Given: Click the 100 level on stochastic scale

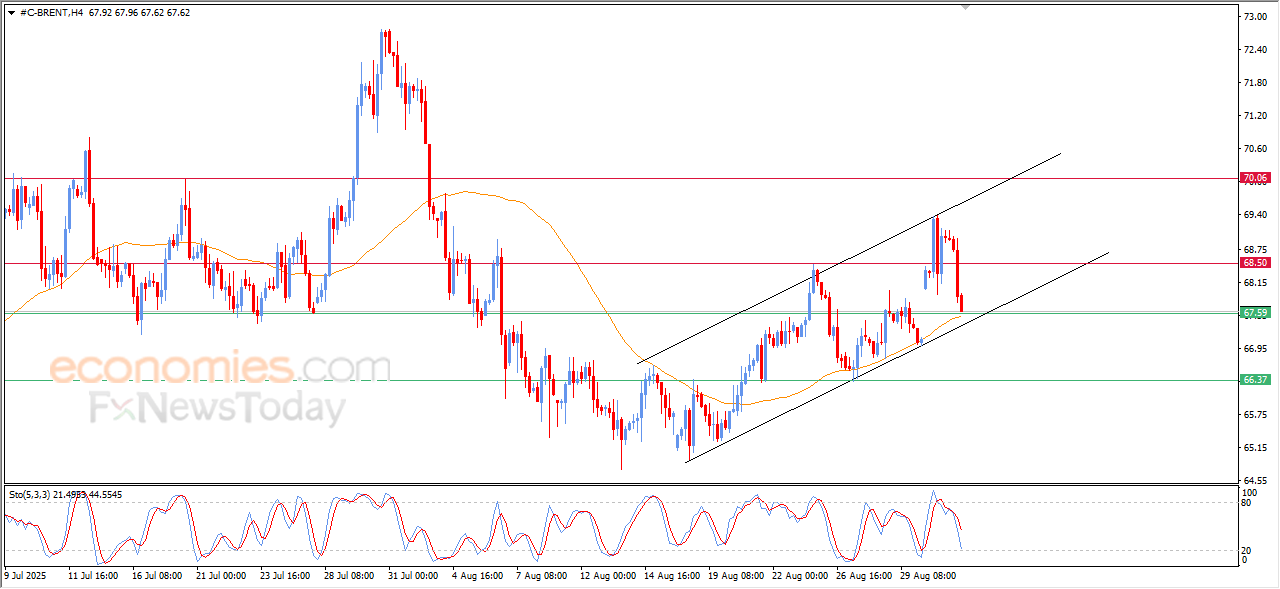Looking at the screenshot, I should 1250,493.
